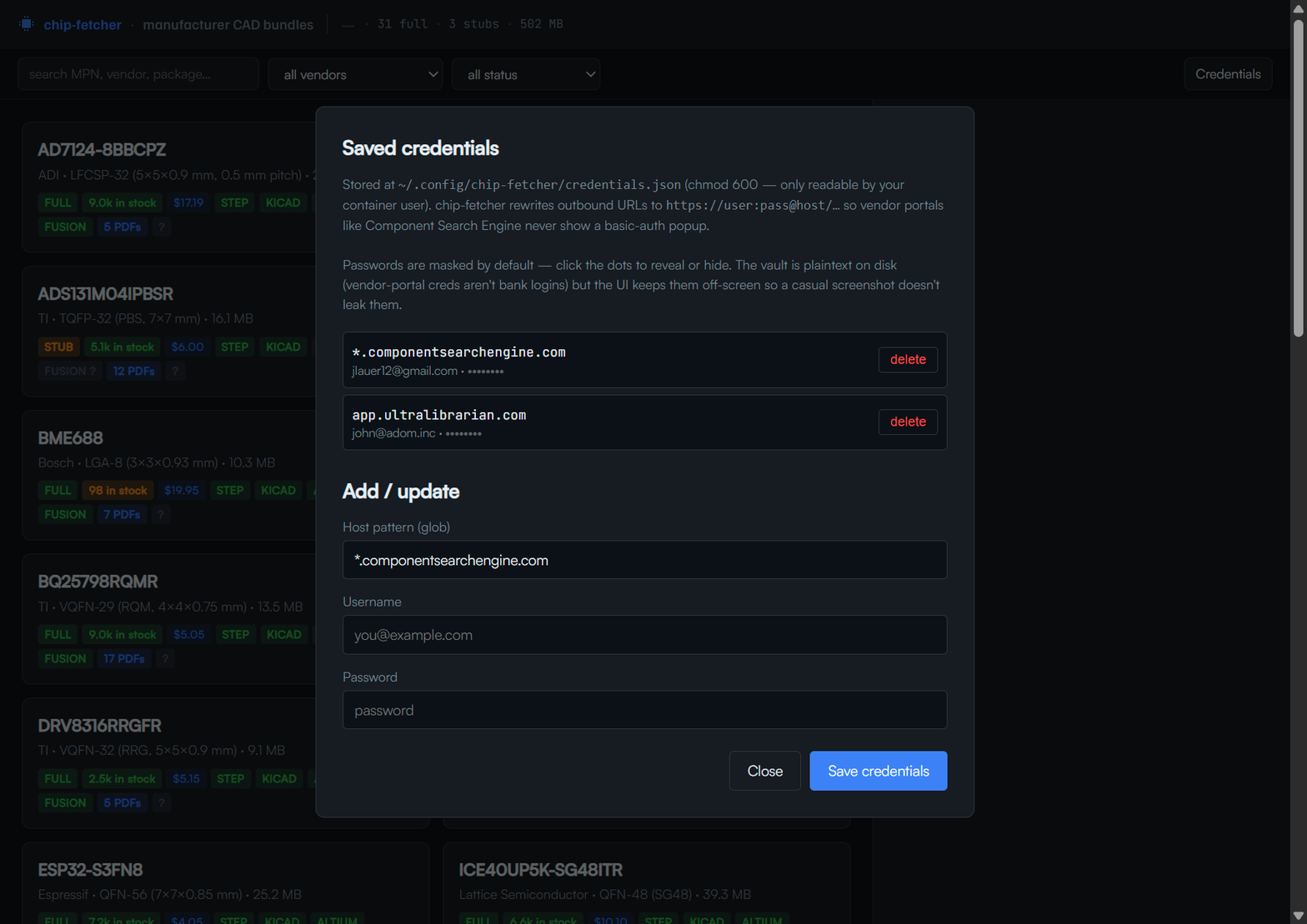Click the ? help icon on ADS131M04IPBSR card
Screen dimensions: 1307x924
tap(175, 371)
